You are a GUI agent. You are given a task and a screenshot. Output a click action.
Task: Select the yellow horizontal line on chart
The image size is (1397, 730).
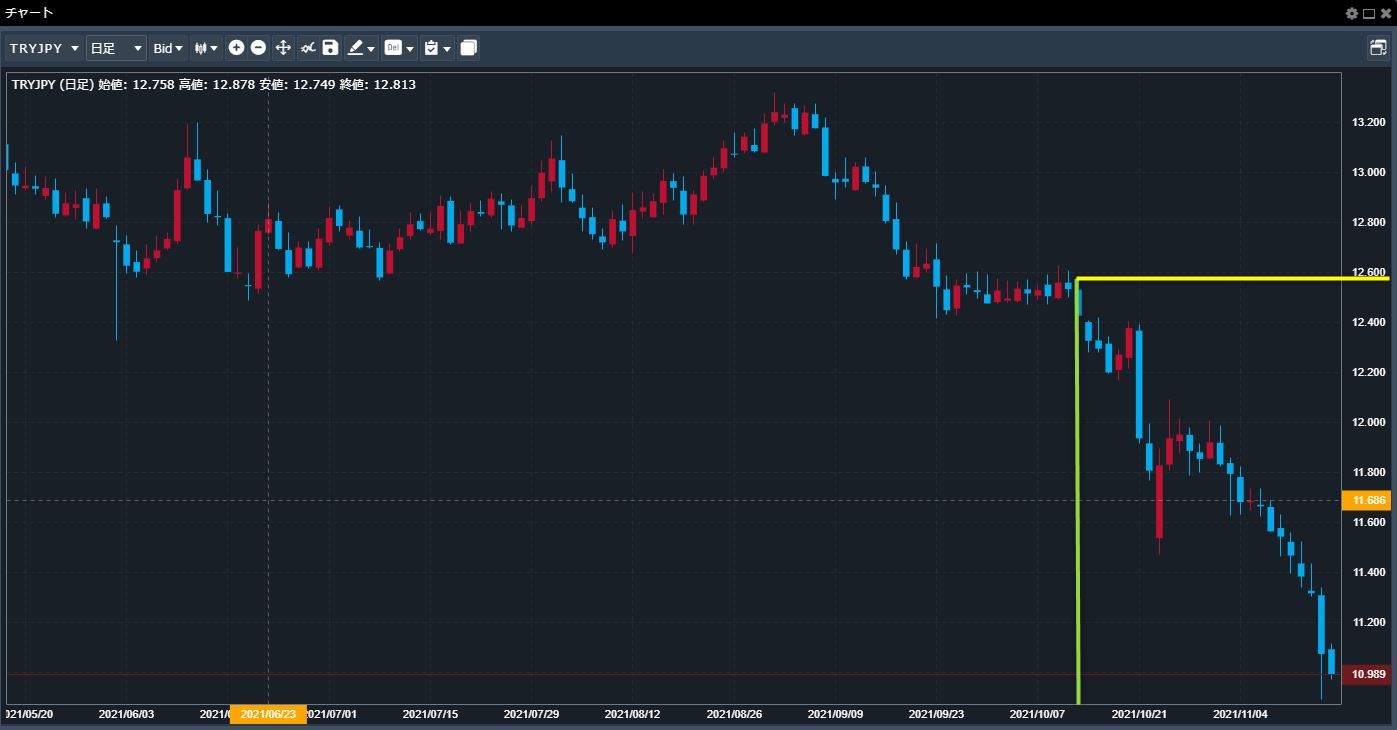tap(1230, 278)
